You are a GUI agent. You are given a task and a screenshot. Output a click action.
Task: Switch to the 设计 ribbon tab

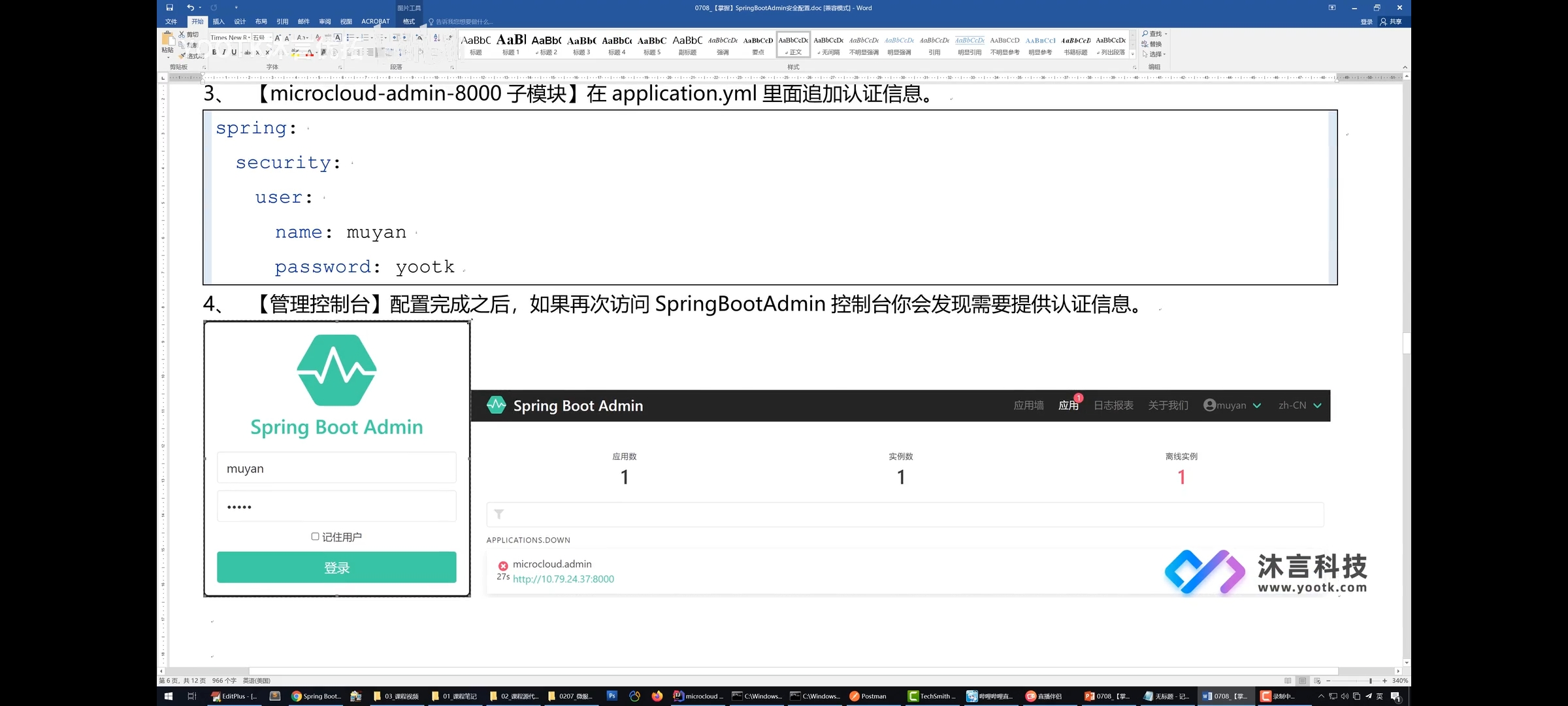tap(240, 22)
